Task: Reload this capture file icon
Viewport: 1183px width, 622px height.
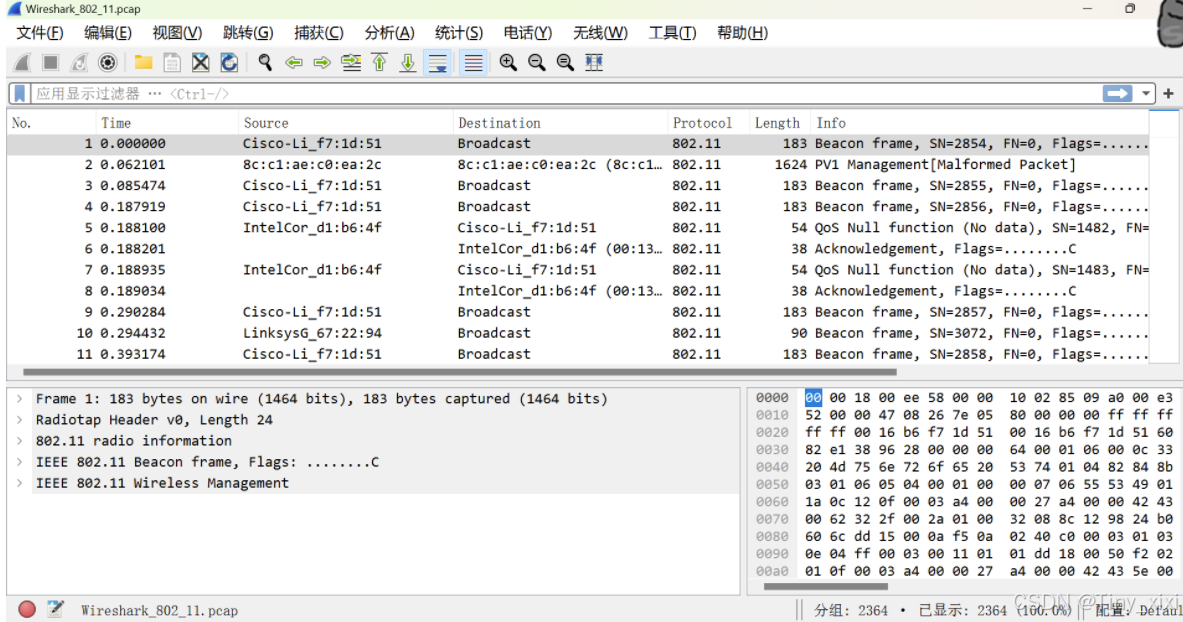Action: point(229,63)
